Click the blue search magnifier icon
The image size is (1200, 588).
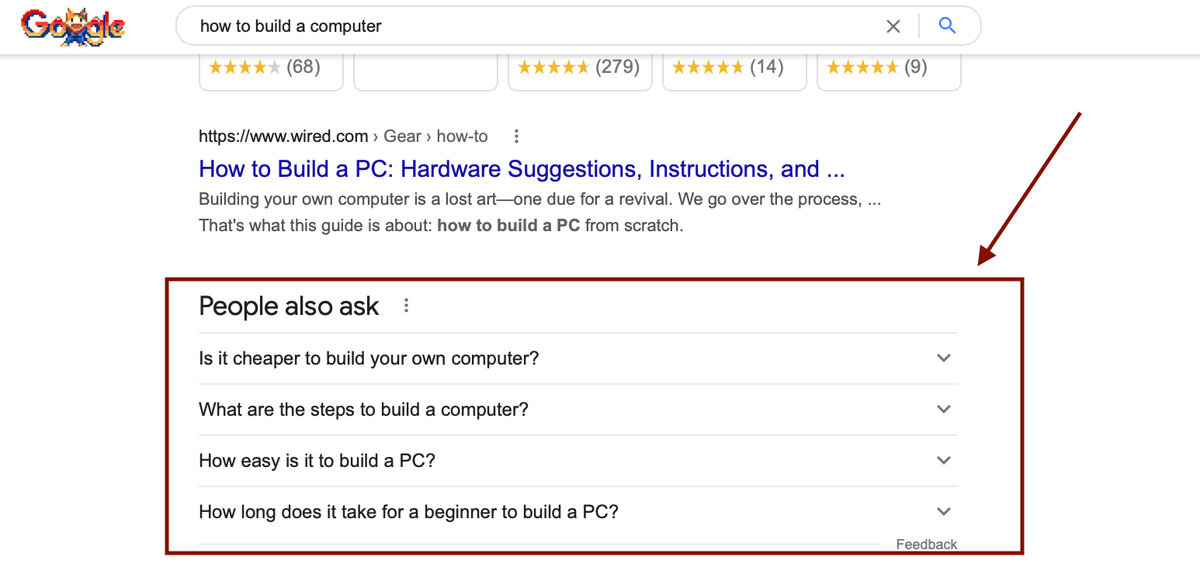click(x=947, y=26)
